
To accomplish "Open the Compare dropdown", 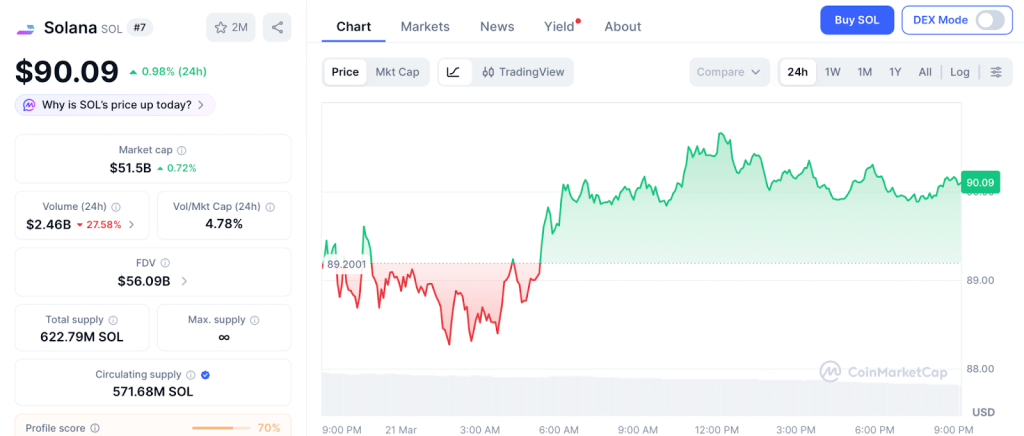I will pos(729,72).
